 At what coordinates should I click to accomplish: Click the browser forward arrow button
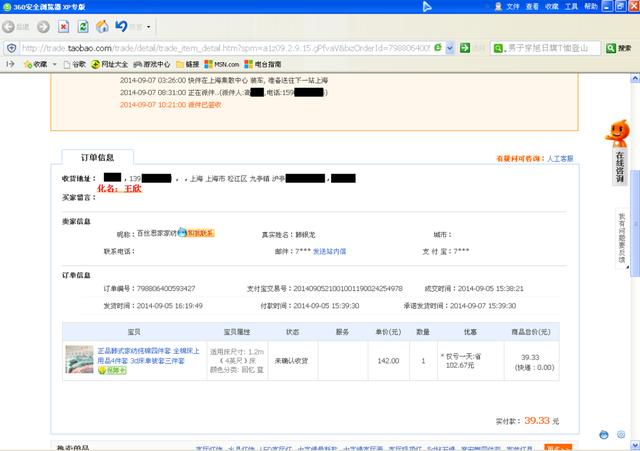coord(43,27)
